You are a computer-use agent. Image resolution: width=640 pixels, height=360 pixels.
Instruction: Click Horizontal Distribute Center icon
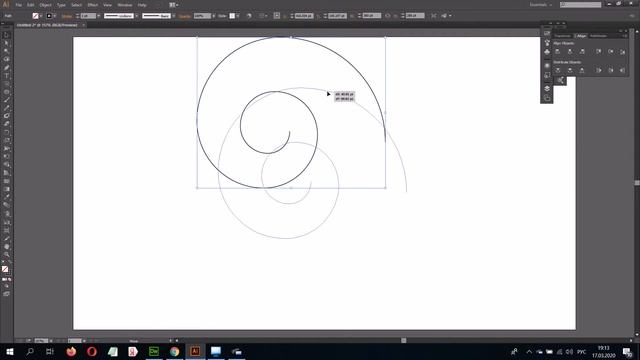[611, 70]
